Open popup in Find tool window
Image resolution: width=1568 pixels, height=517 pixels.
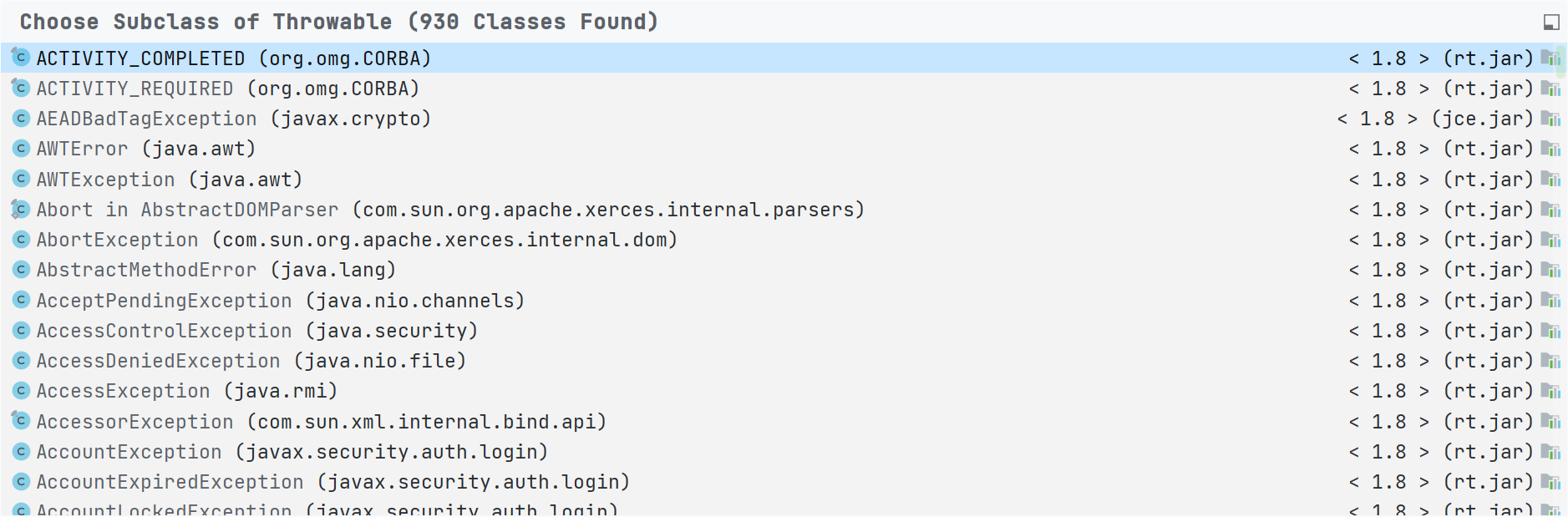coord(1551,22)
